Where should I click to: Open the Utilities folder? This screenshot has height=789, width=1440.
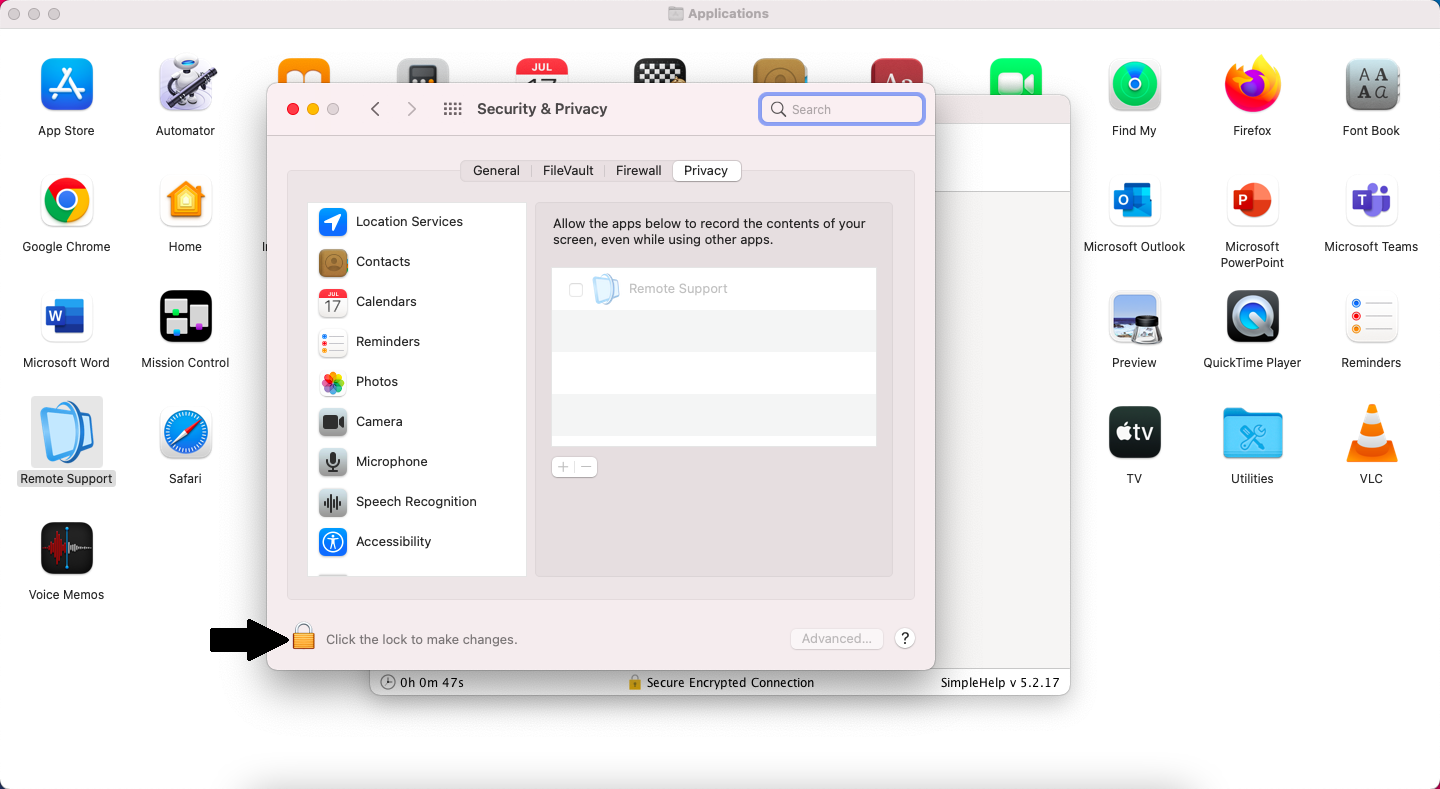click(1252, 433)
